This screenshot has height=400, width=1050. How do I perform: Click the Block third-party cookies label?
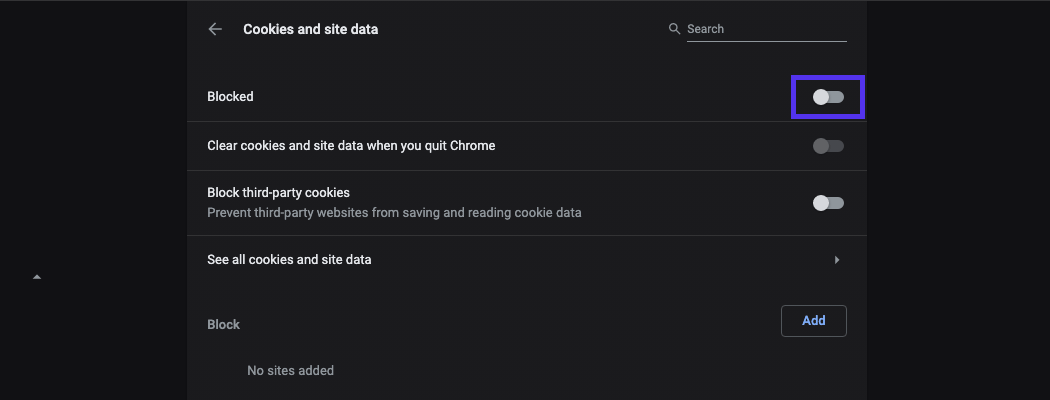click(x=278, y=192)
